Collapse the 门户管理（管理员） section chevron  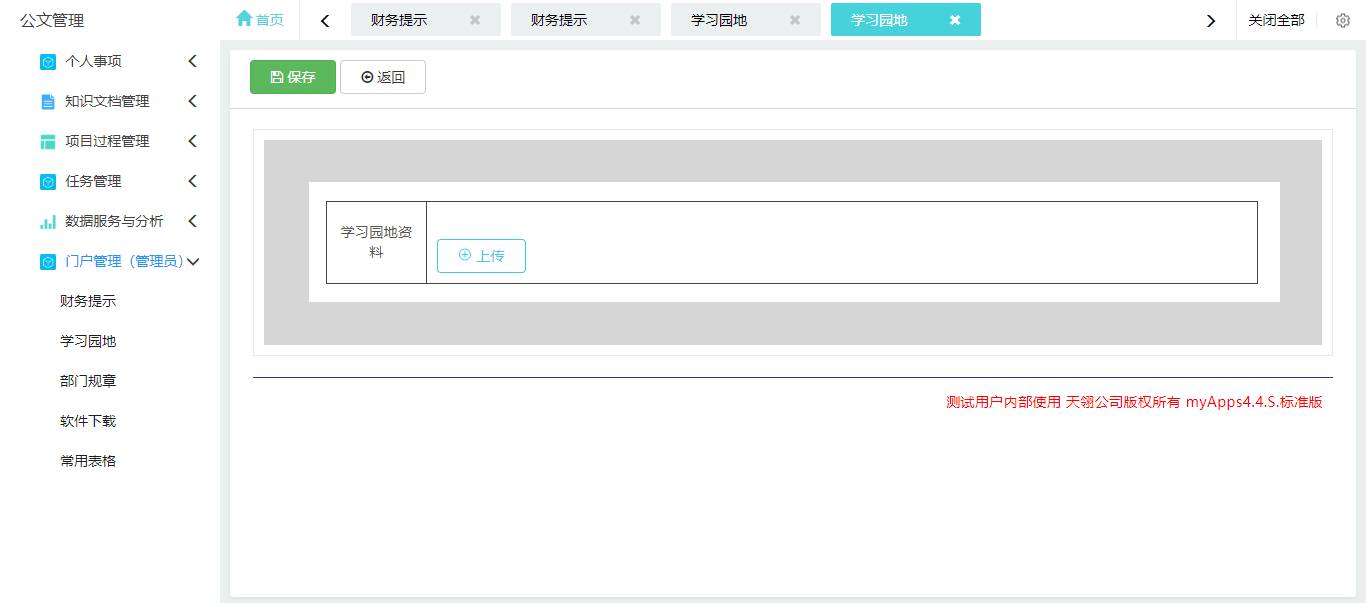(x=194, y=261)
